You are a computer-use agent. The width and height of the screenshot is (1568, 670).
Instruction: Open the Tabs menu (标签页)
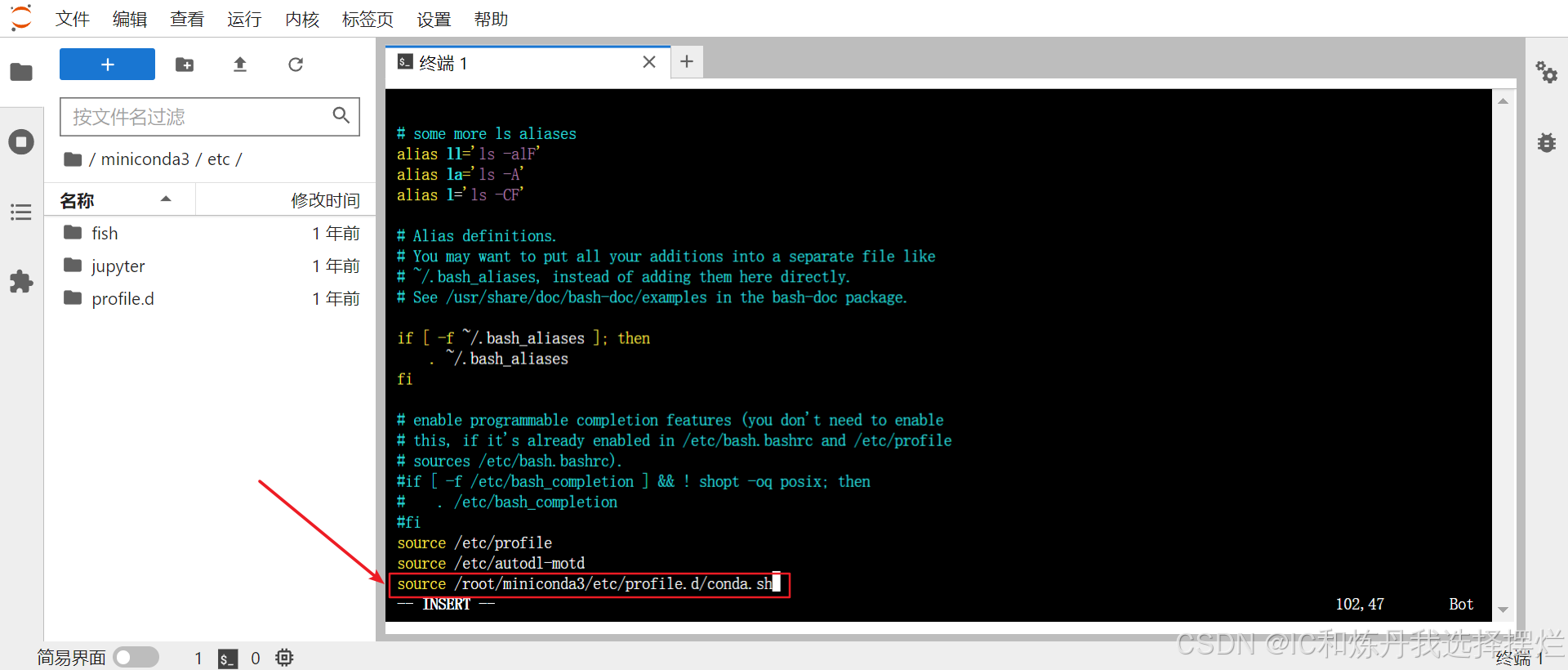pos(367,19)
